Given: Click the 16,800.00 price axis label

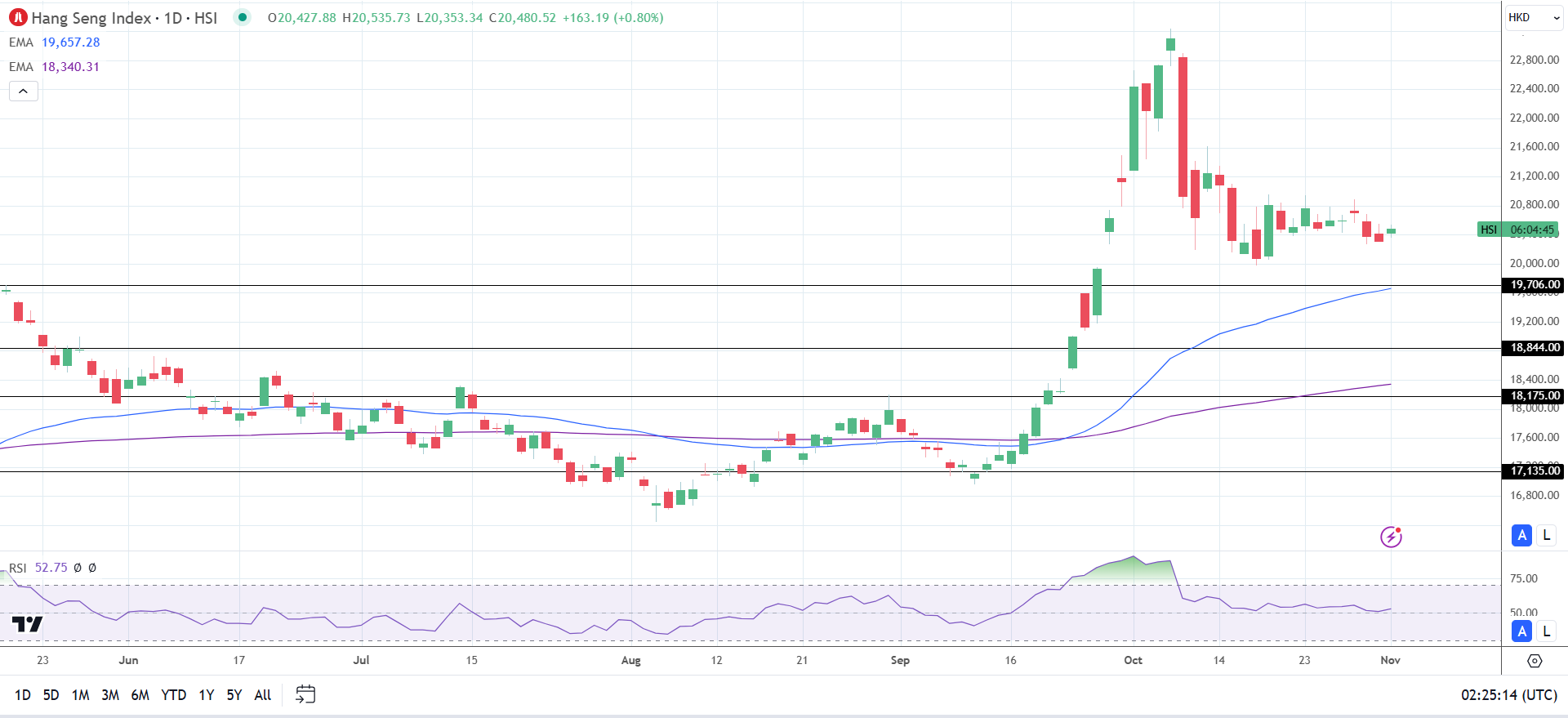Looking at the screenshot, I should pyautogui.click(x=1535, y=495).
